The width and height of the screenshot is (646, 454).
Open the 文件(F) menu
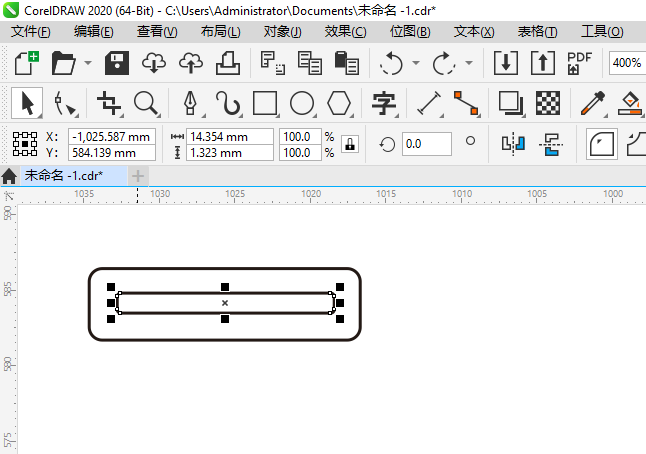pos(30,32)
